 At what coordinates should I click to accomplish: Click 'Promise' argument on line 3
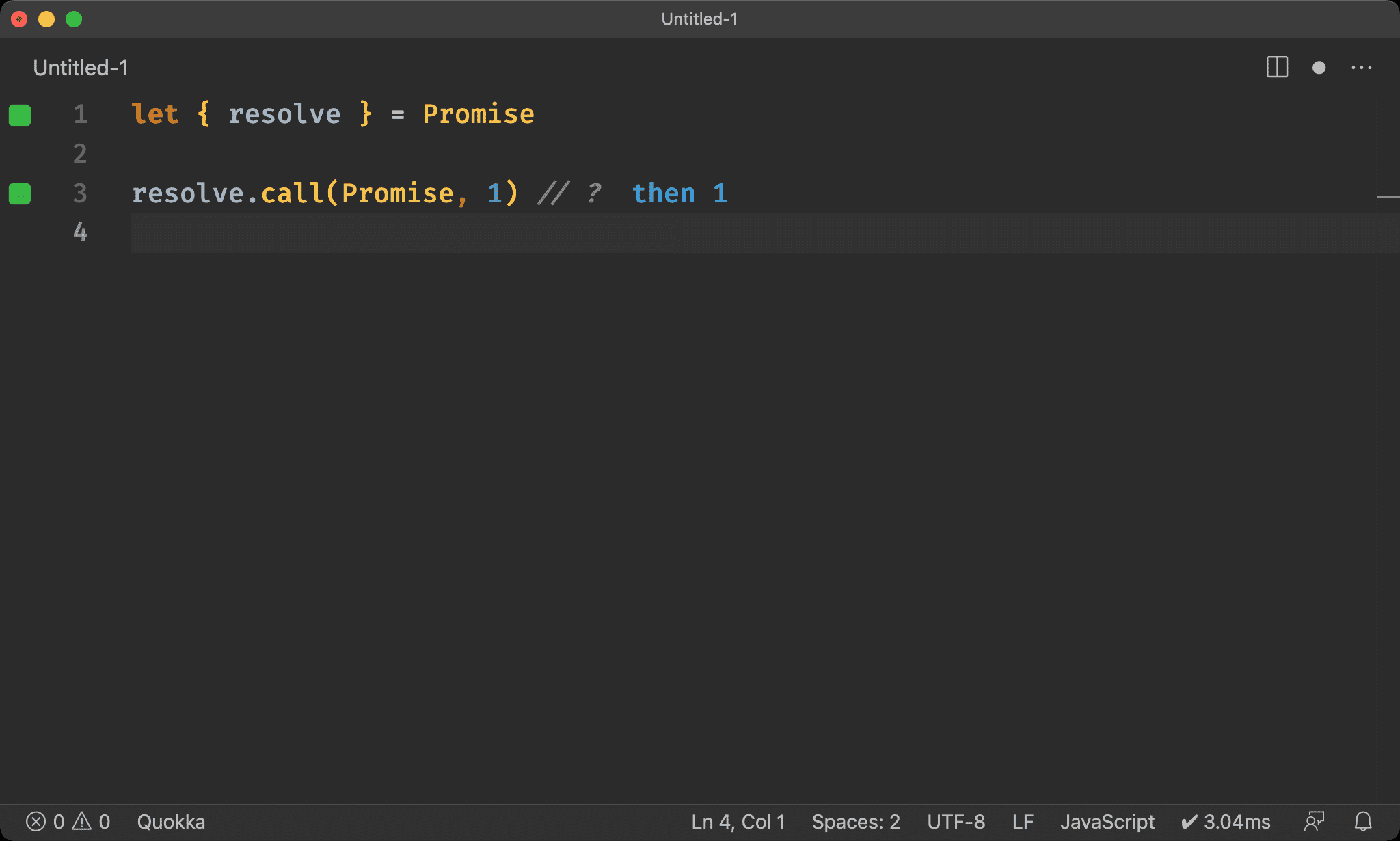point(398,193)
